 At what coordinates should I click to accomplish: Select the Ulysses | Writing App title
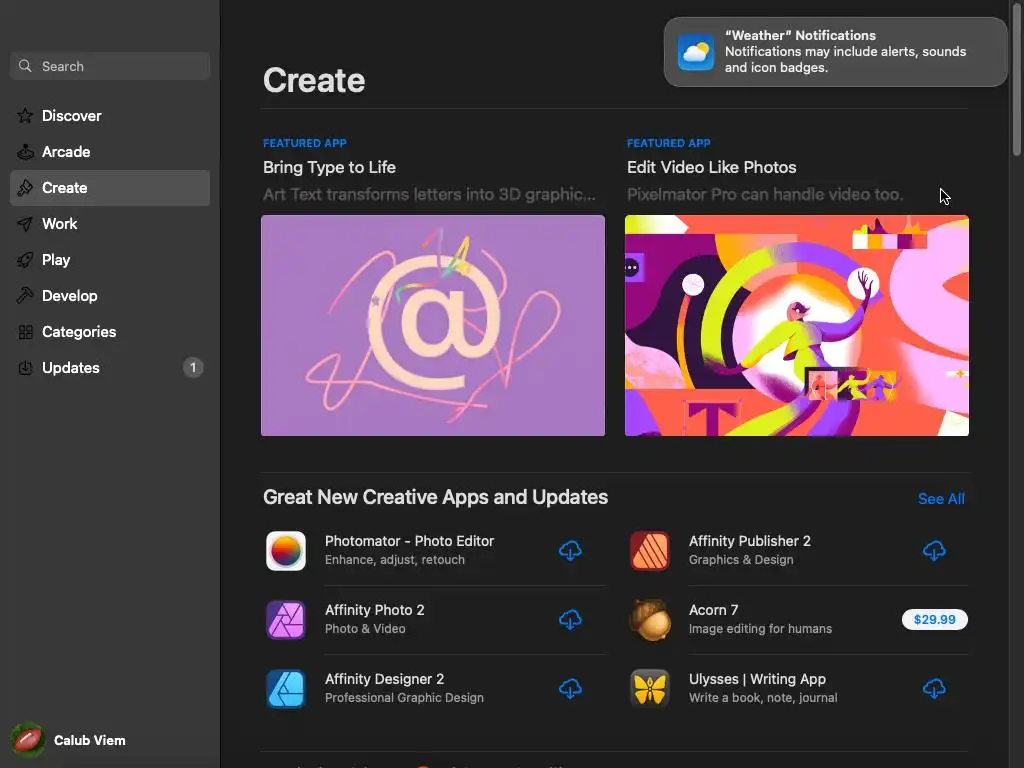pyautogui.click(x=758, y=679)
